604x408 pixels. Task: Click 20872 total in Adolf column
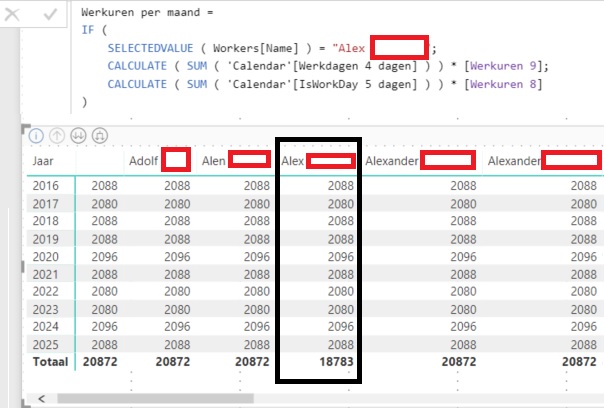[x=173, y=362]
